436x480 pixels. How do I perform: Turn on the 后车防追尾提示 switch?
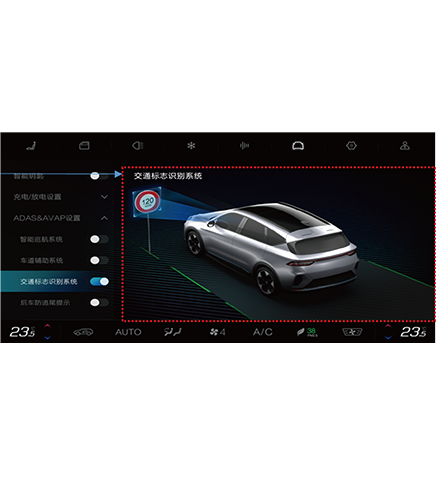[99, 303]
